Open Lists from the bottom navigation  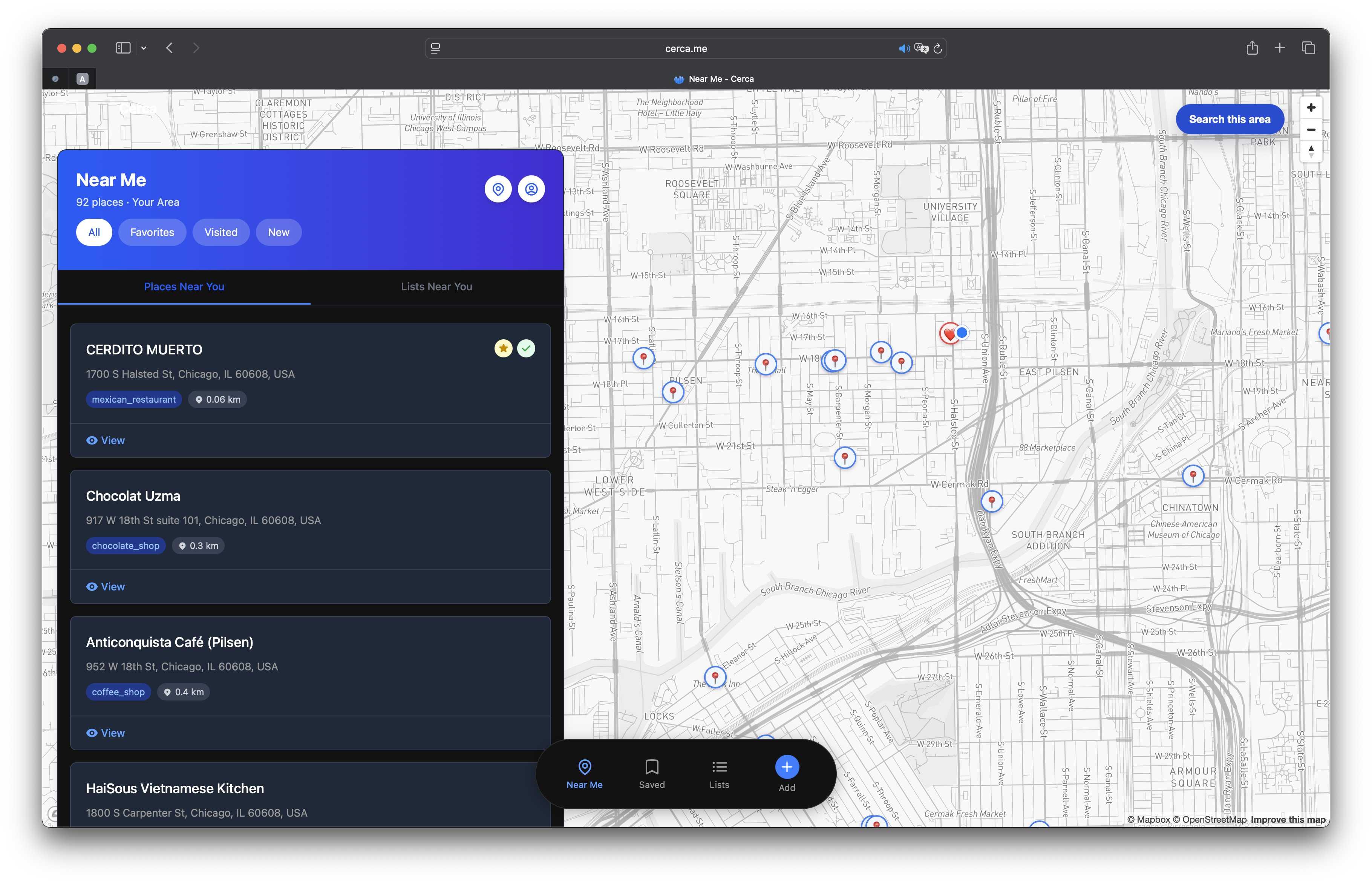click(x=719, y=774)
